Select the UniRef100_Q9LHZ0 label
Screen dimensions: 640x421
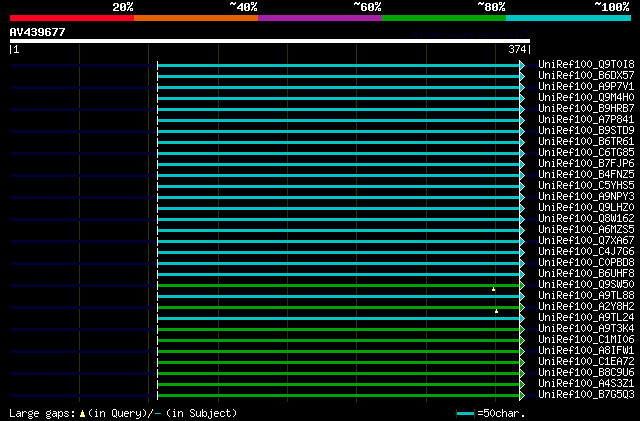586,207
